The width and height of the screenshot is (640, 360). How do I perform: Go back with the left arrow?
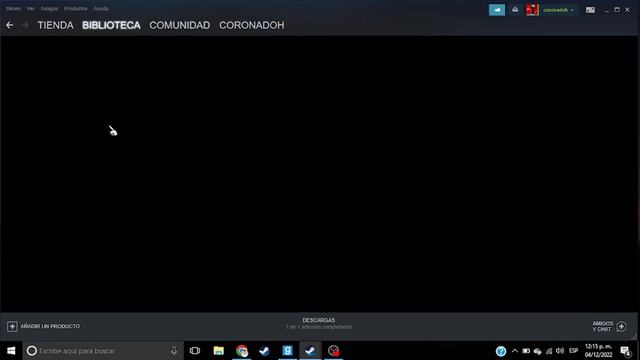coord(9,25)
